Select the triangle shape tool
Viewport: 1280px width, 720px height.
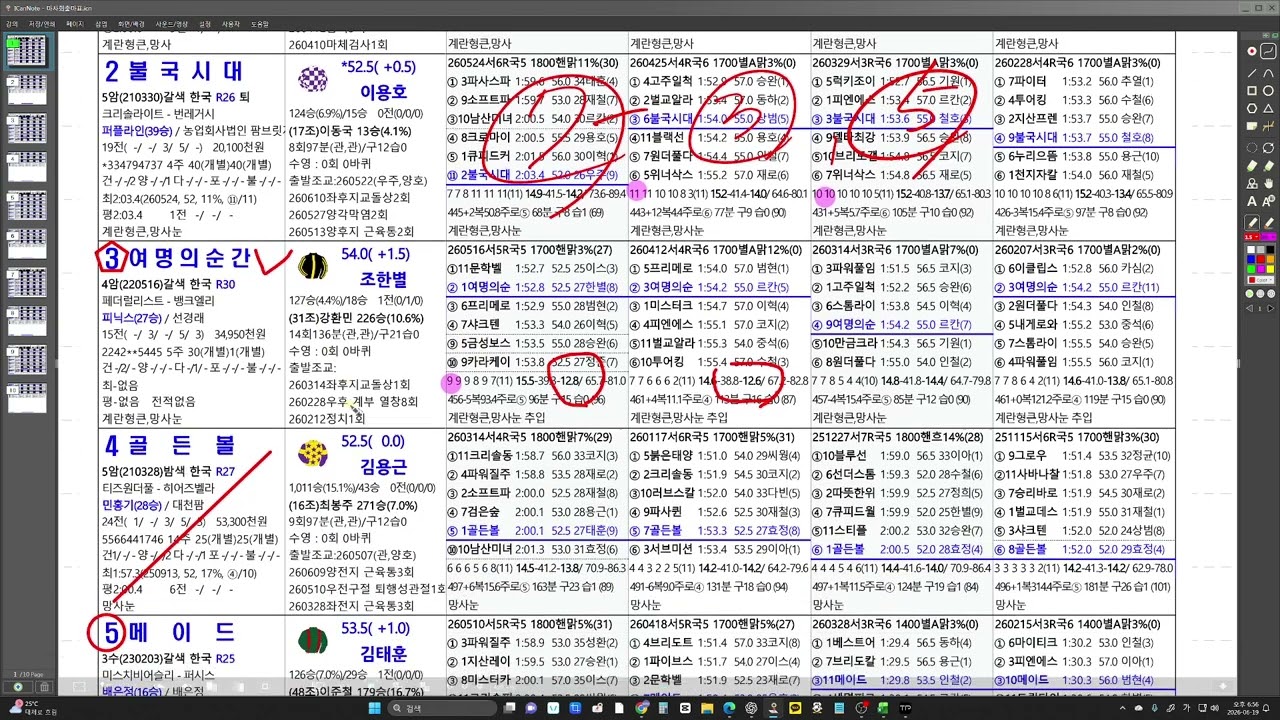click(1268, 108)
